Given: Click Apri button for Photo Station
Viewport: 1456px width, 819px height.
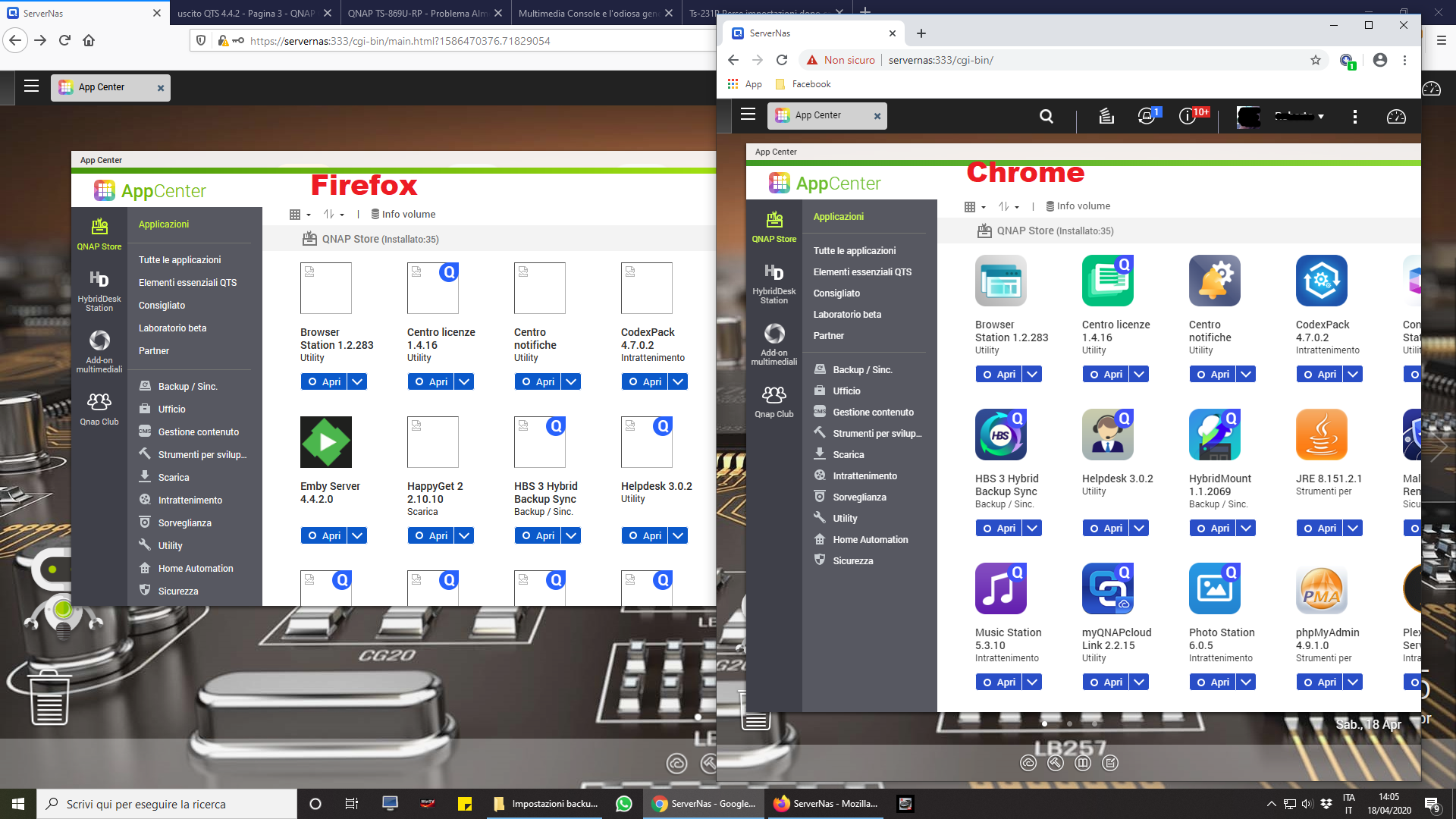Looking at the screenshot, I should click(x=1213, y=682).
